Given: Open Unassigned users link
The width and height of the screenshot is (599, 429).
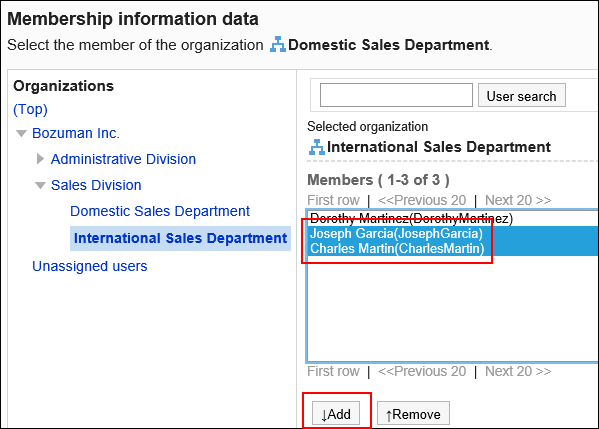Looking at the screenshot, I should pyautogui.click(x=90, y=266).
